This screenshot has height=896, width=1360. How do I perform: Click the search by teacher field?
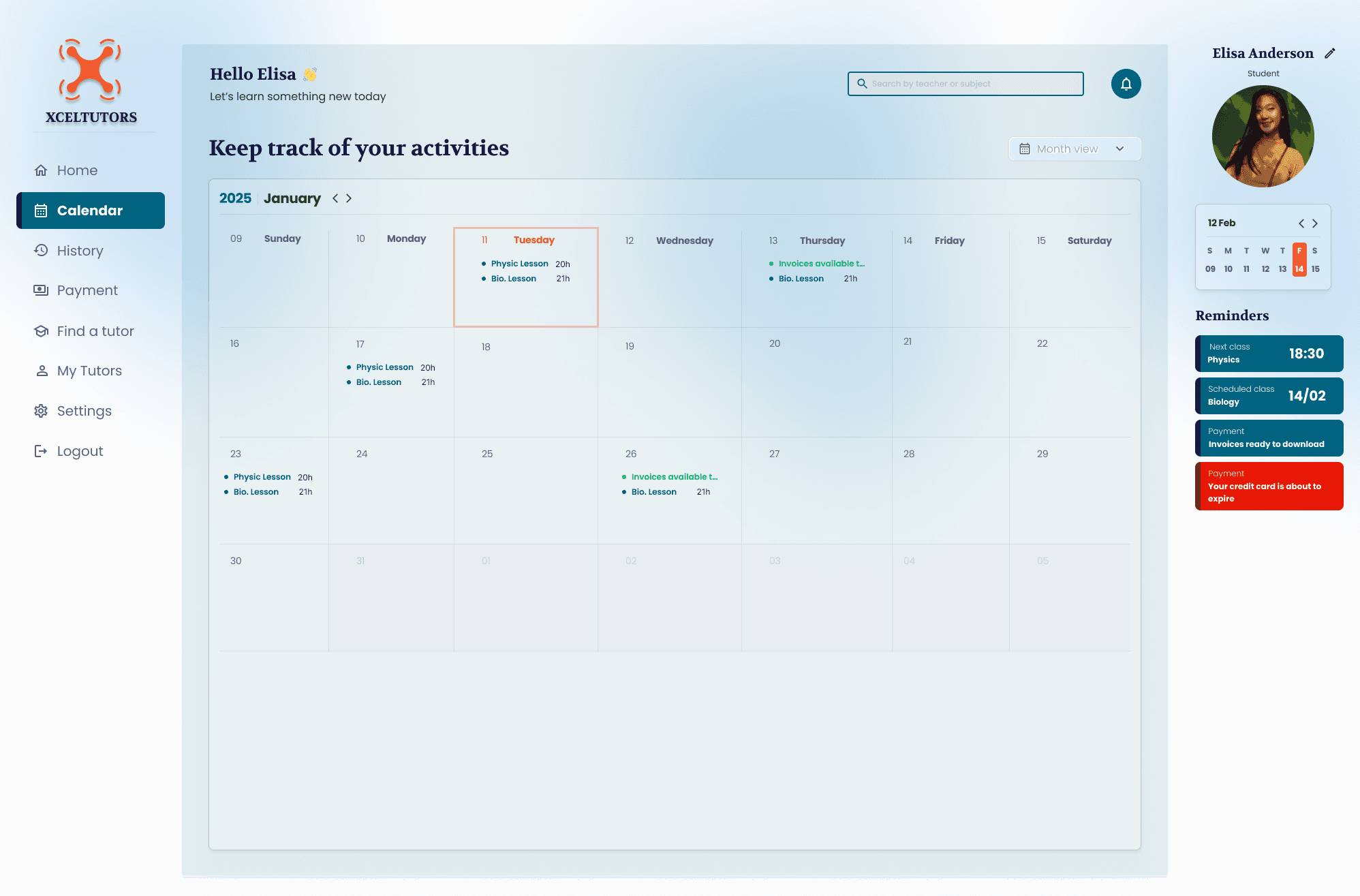pos(974,84)
